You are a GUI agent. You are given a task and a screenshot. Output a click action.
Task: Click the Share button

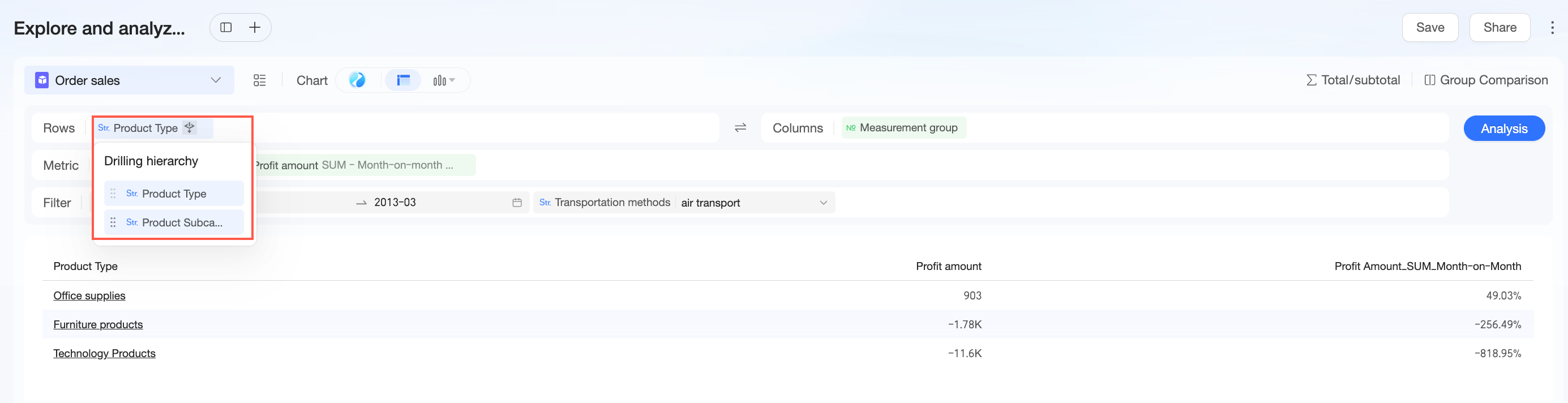[1499, 27]
